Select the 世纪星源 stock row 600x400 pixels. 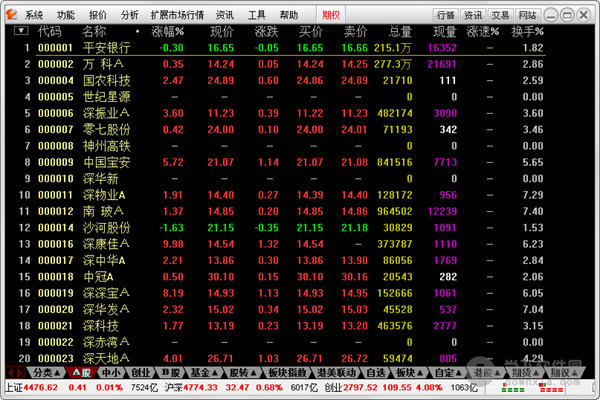283,97
